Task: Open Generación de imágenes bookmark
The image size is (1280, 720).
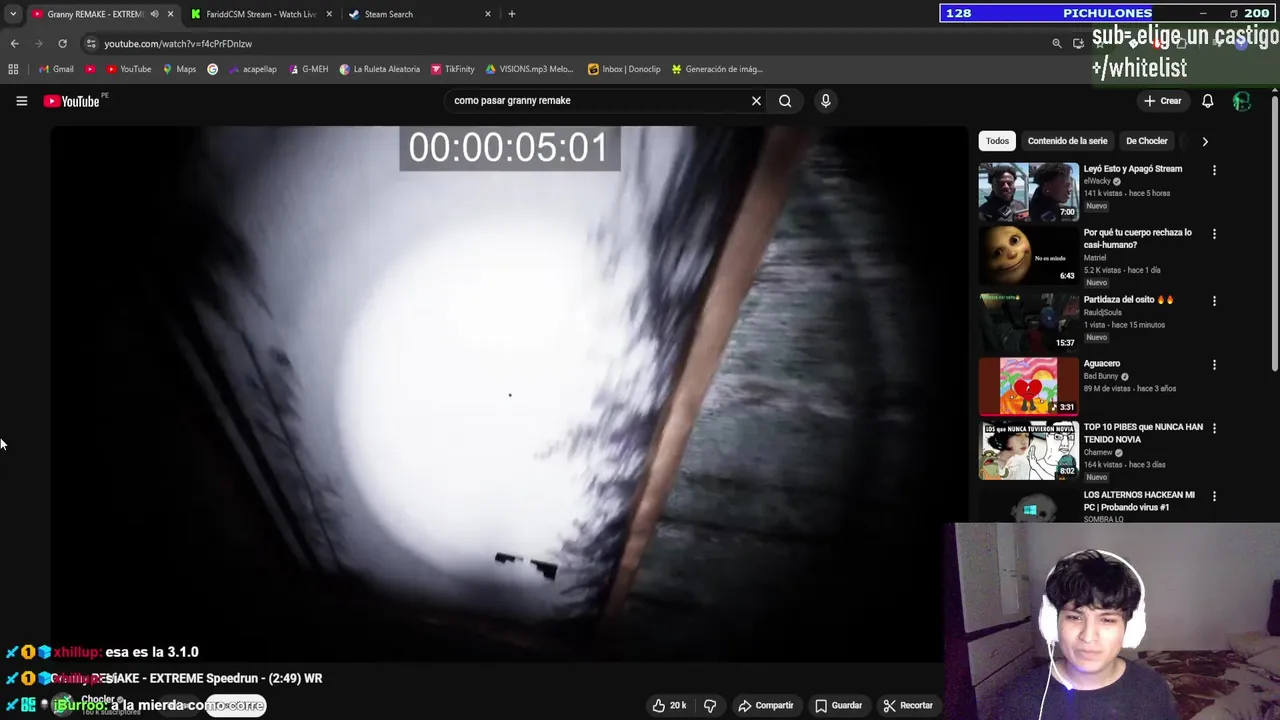Action: 717,69
